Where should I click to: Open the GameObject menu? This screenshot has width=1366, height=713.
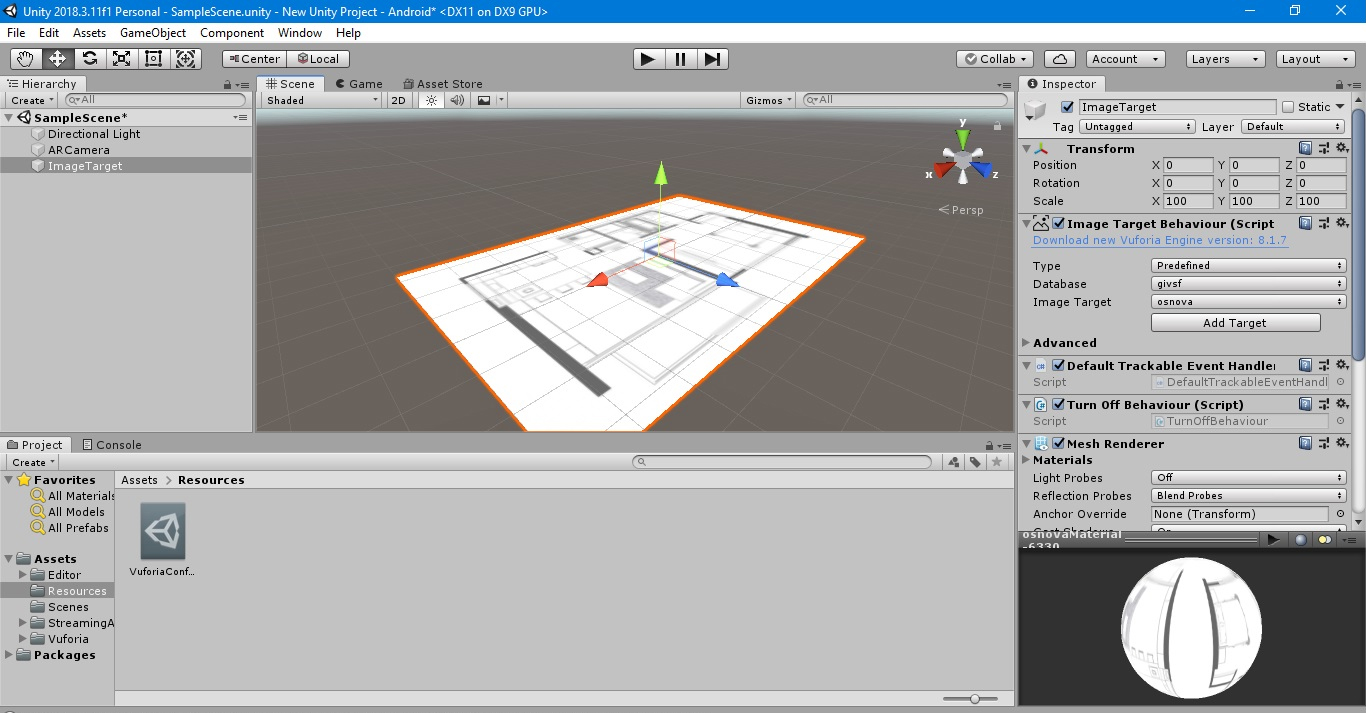[153, 33]
